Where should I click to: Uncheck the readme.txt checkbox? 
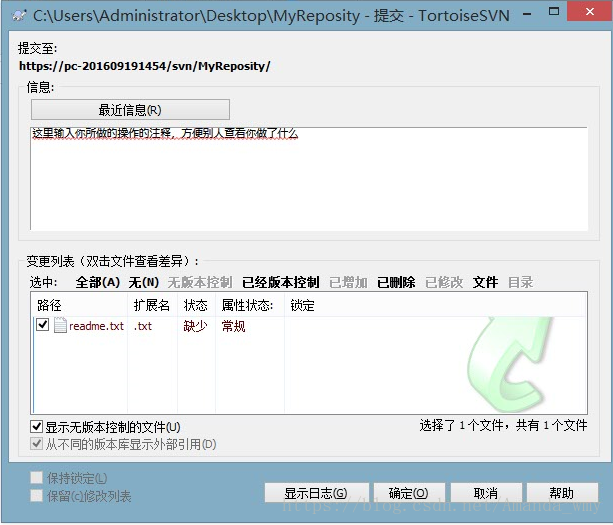pos(42,324)
